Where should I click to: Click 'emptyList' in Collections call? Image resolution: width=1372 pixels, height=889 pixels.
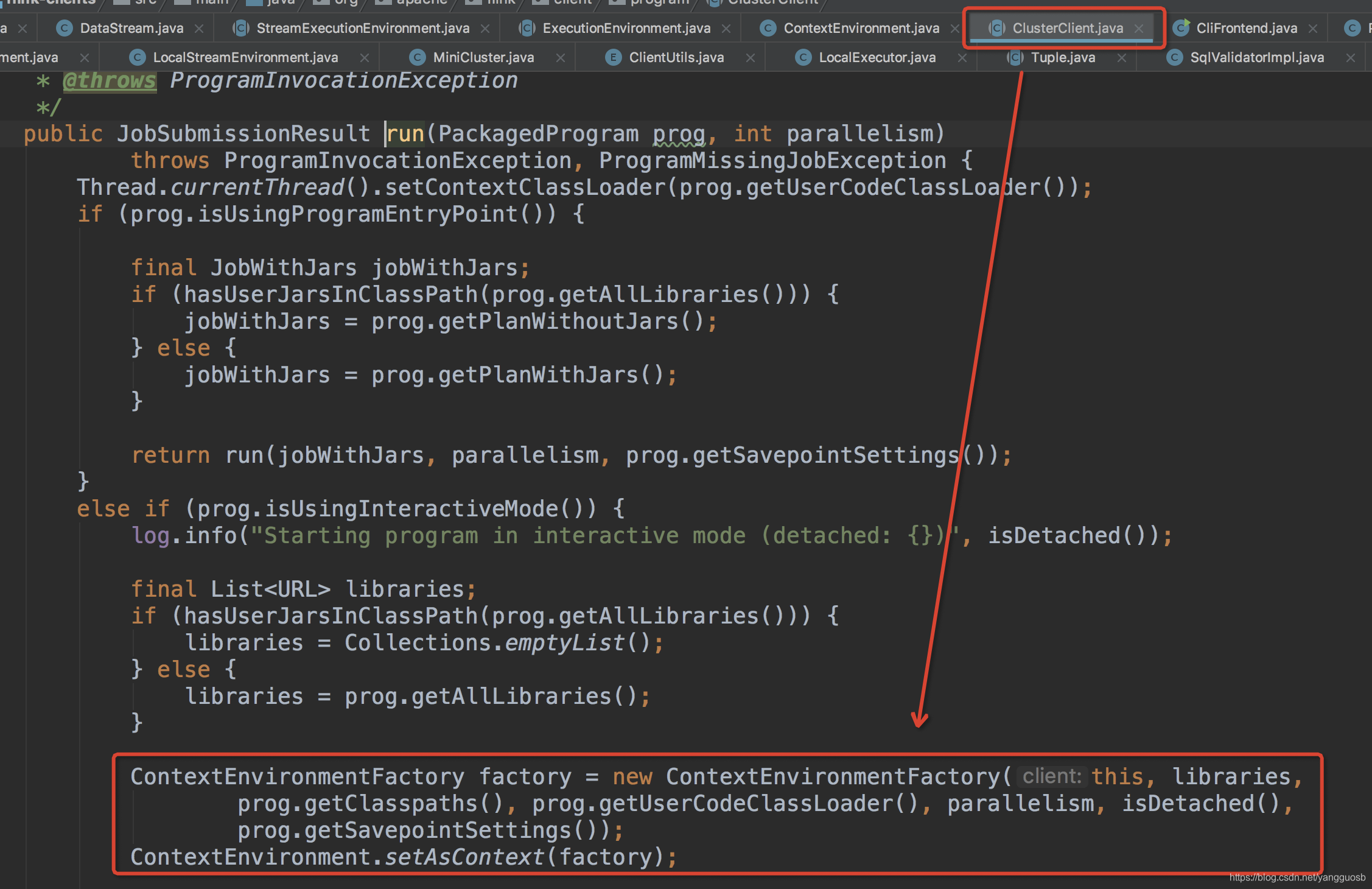565,642
